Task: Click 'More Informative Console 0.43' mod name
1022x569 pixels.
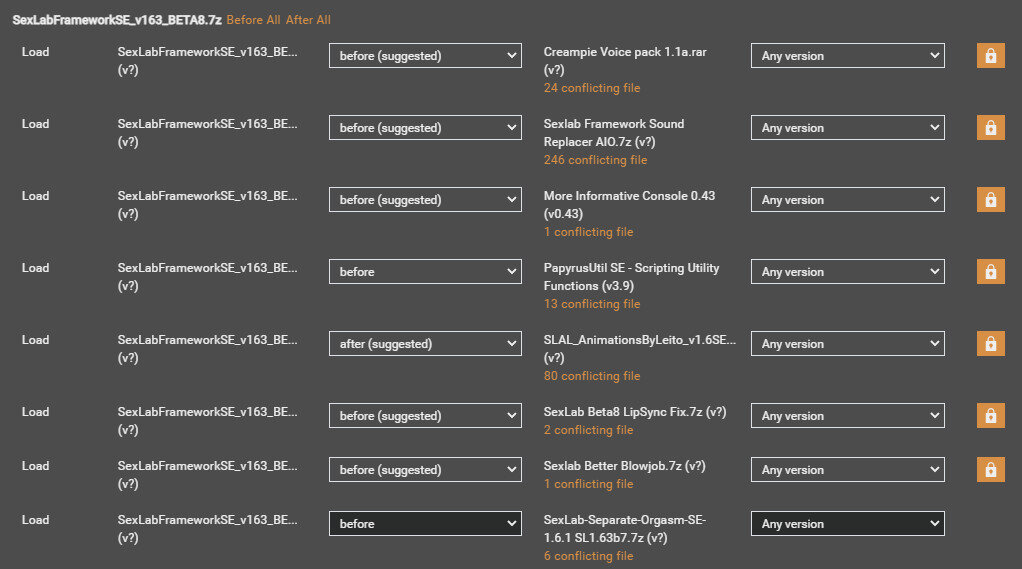Action: 629,196
